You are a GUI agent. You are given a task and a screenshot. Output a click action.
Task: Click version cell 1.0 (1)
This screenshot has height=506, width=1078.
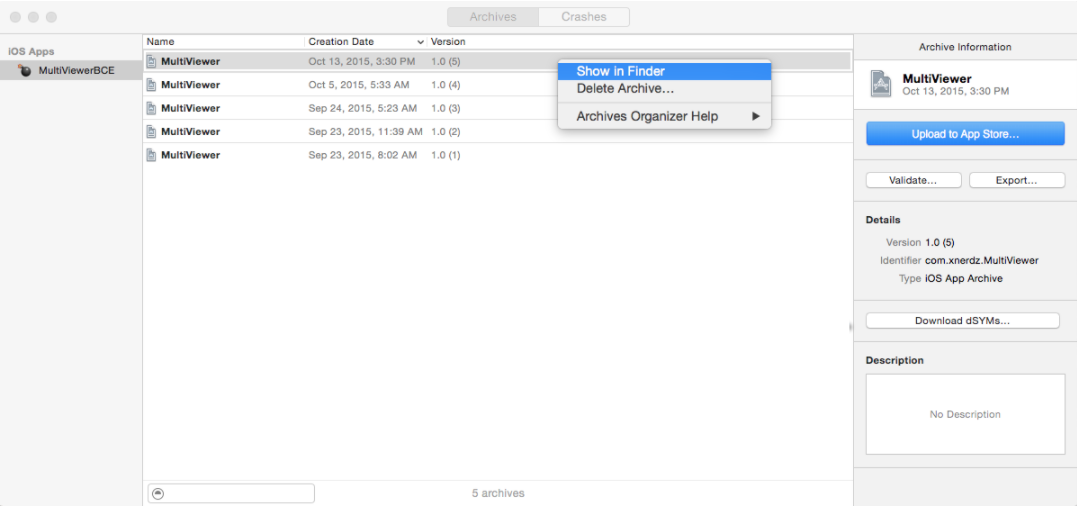446,155
